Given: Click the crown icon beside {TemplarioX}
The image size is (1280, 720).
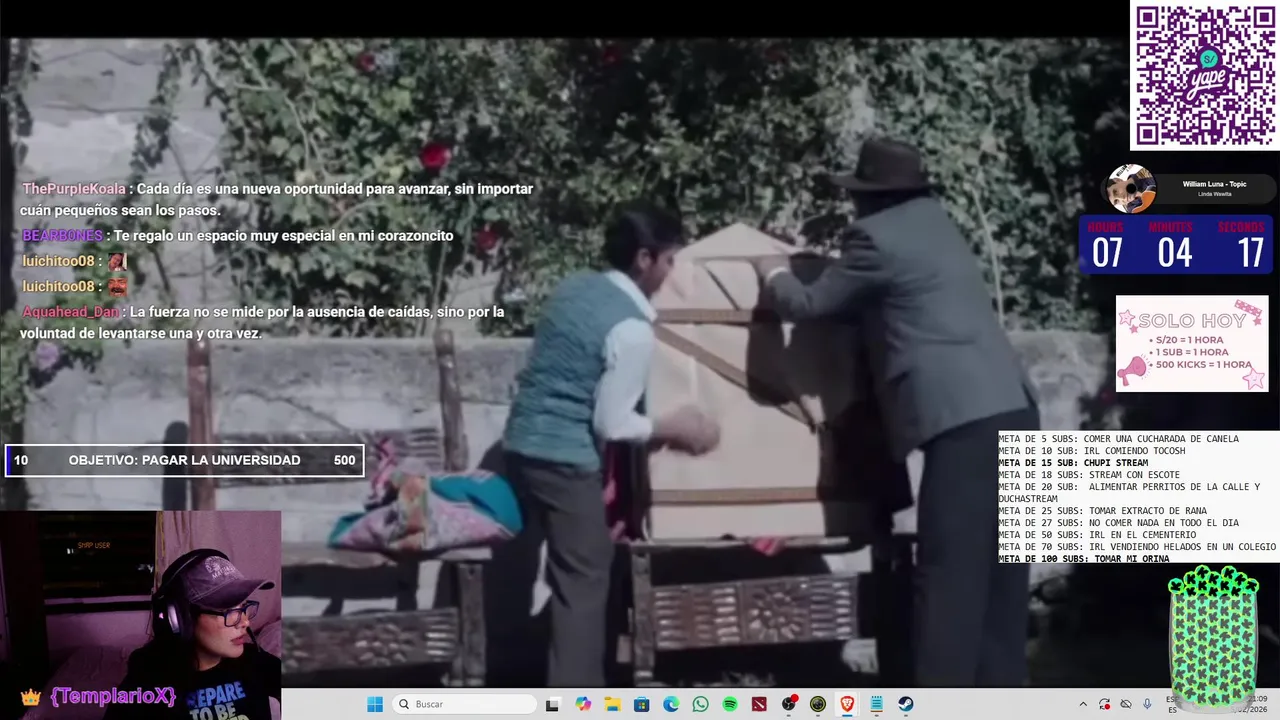Looking at the screenshot, I should click(31, 697).
